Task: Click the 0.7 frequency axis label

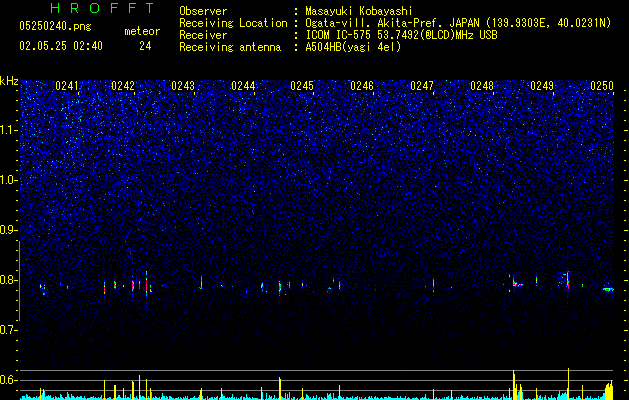Action: click(9, 330)
